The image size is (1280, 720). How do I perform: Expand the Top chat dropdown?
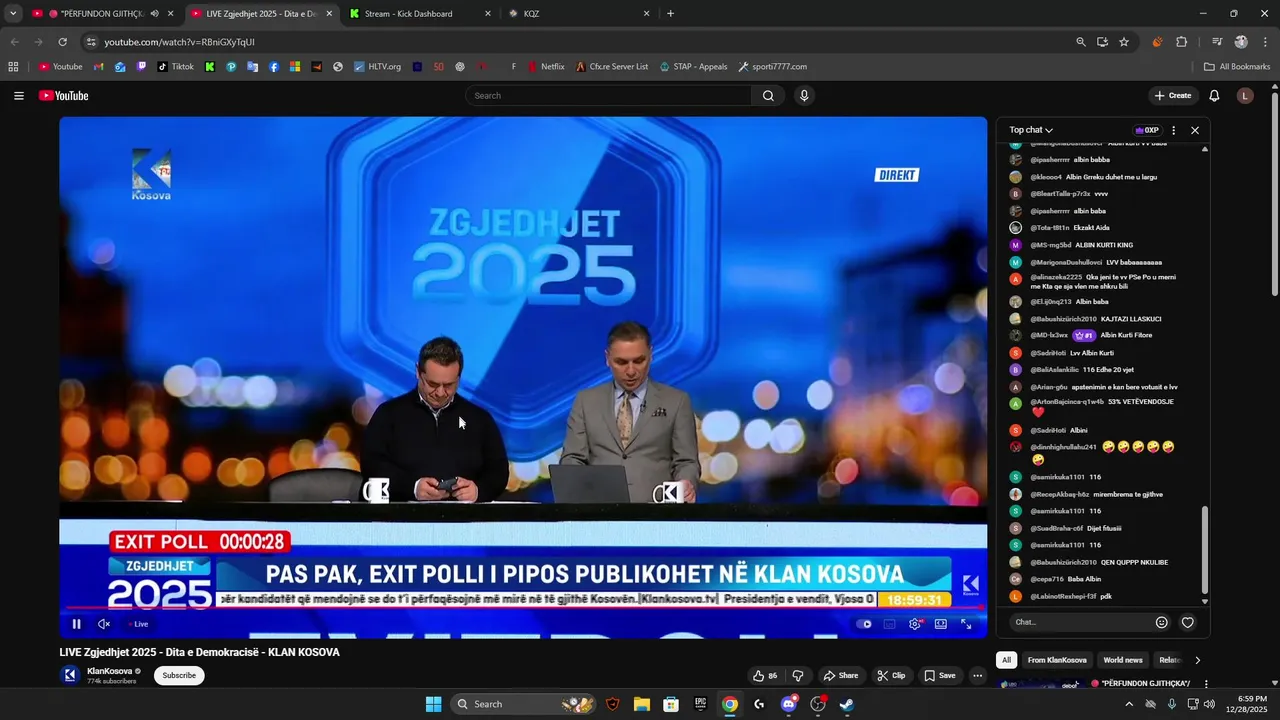click(x=1031, y=130)
